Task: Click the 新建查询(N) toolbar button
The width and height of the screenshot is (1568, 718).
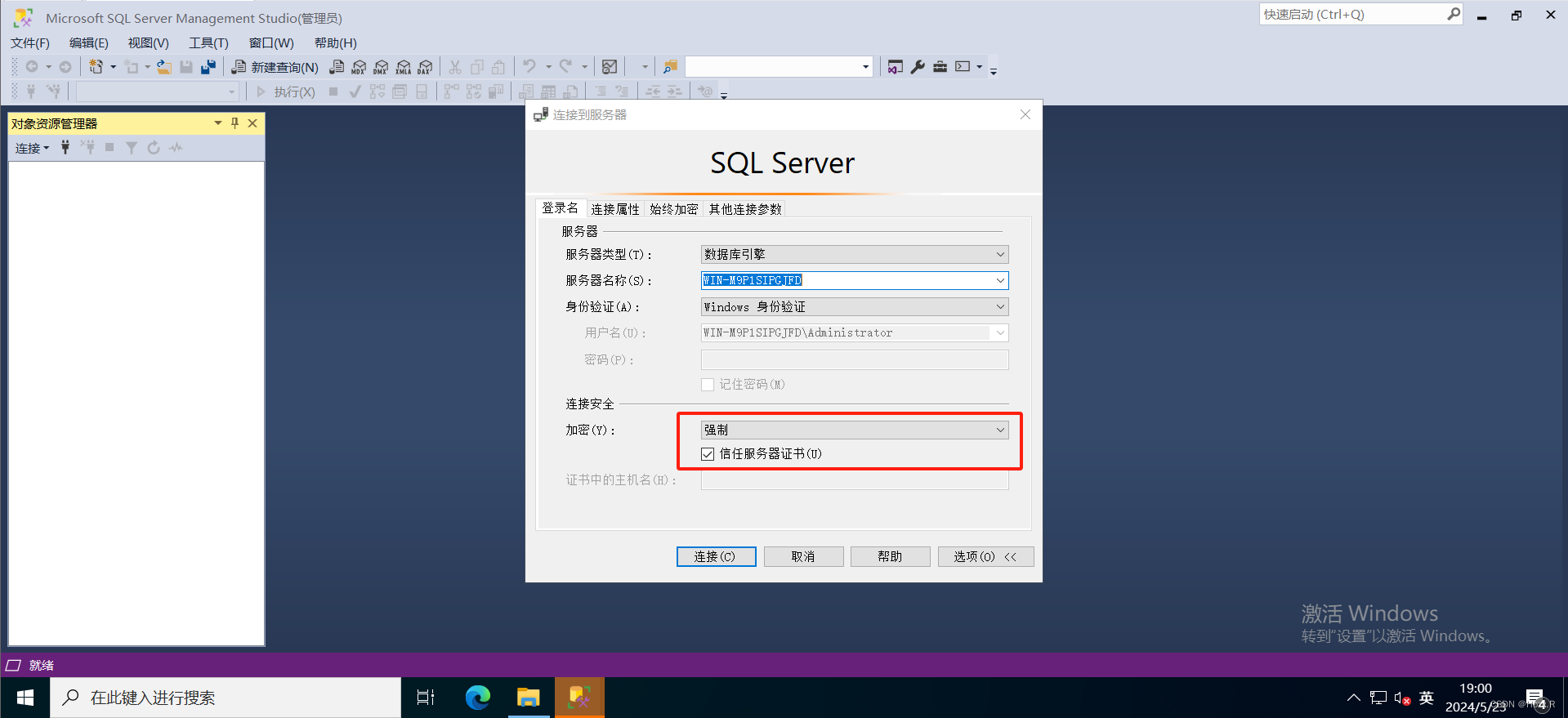Action: [x=275, y=67]
